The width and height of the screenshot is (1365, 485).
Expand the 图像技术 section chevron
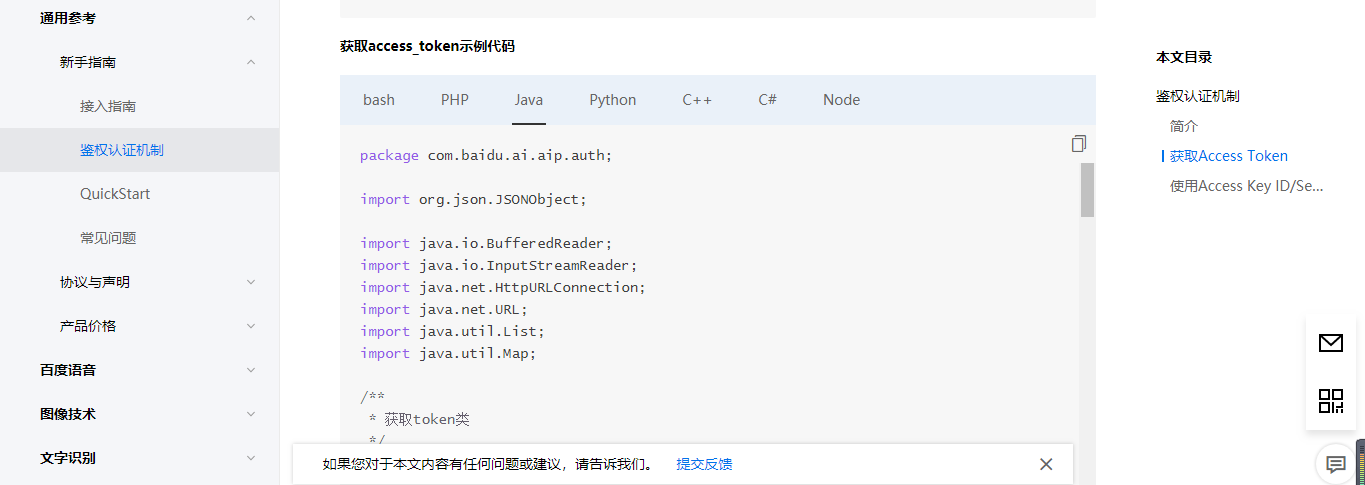coord(251,414)
